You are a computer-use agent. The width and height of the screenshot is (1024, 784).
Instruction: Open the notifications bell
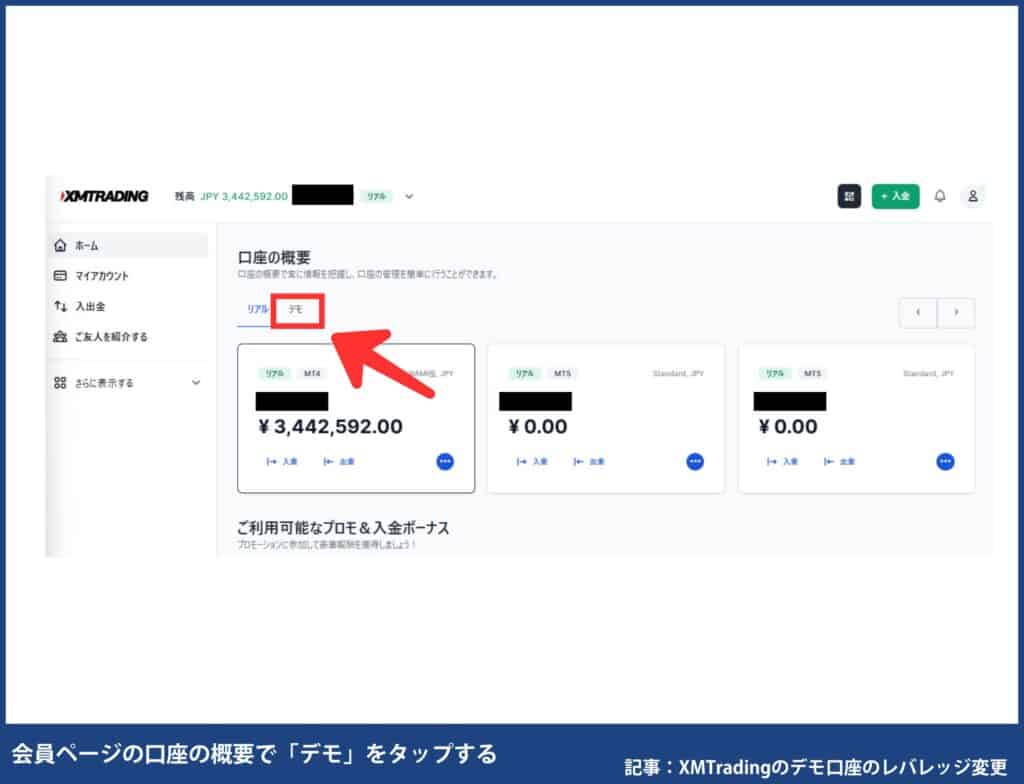940,196
